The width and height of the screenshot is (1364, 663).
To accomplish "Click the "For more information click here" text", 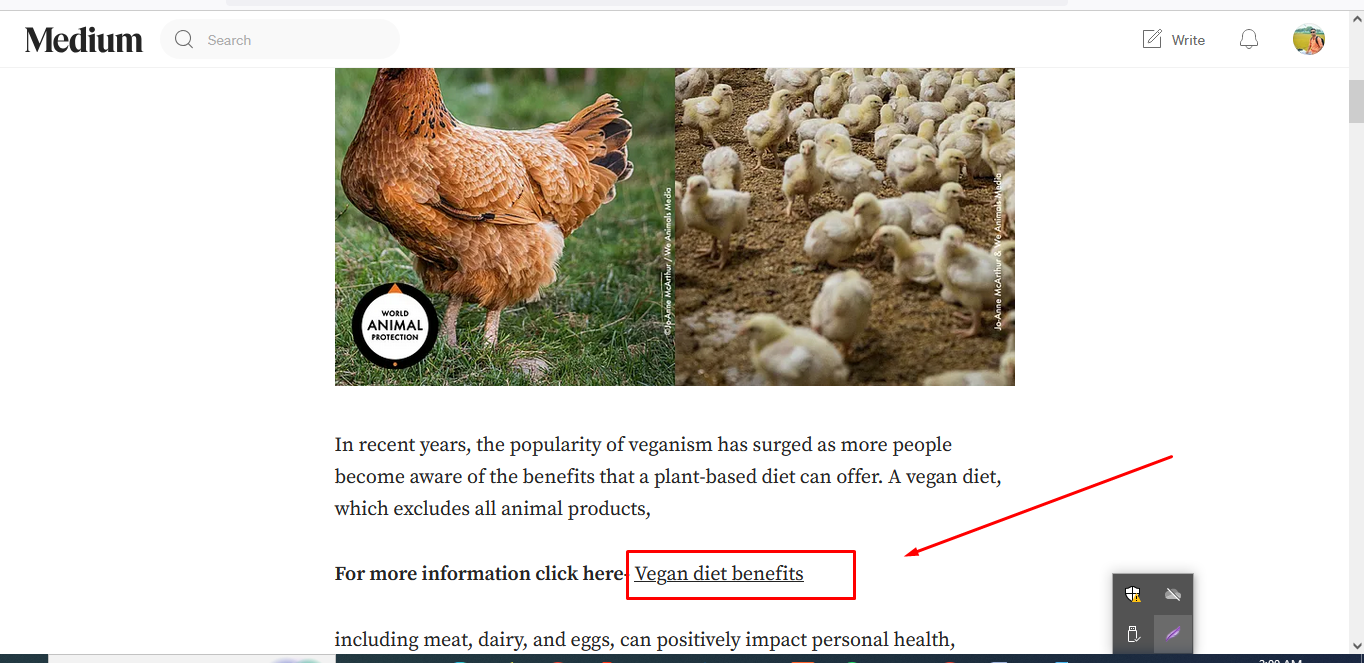I will click(480, 574).
